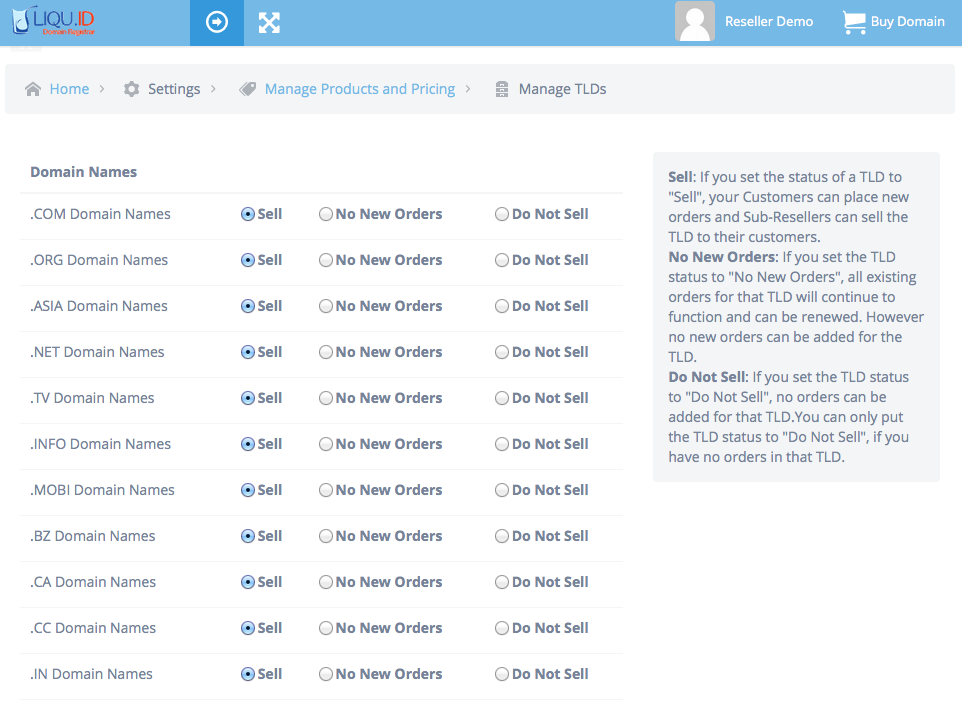Click the fullscreen expand arrows icon

click(x=269, y=22)
